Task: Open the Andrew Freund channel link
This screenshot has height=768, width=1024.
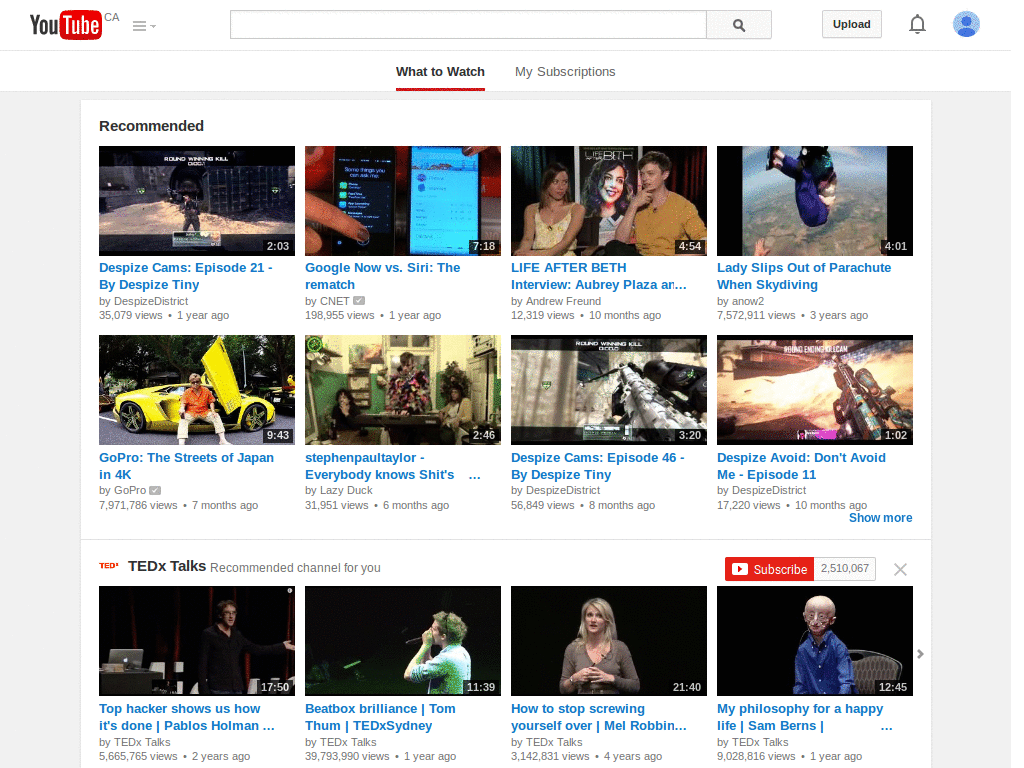Action: (563, 301)
